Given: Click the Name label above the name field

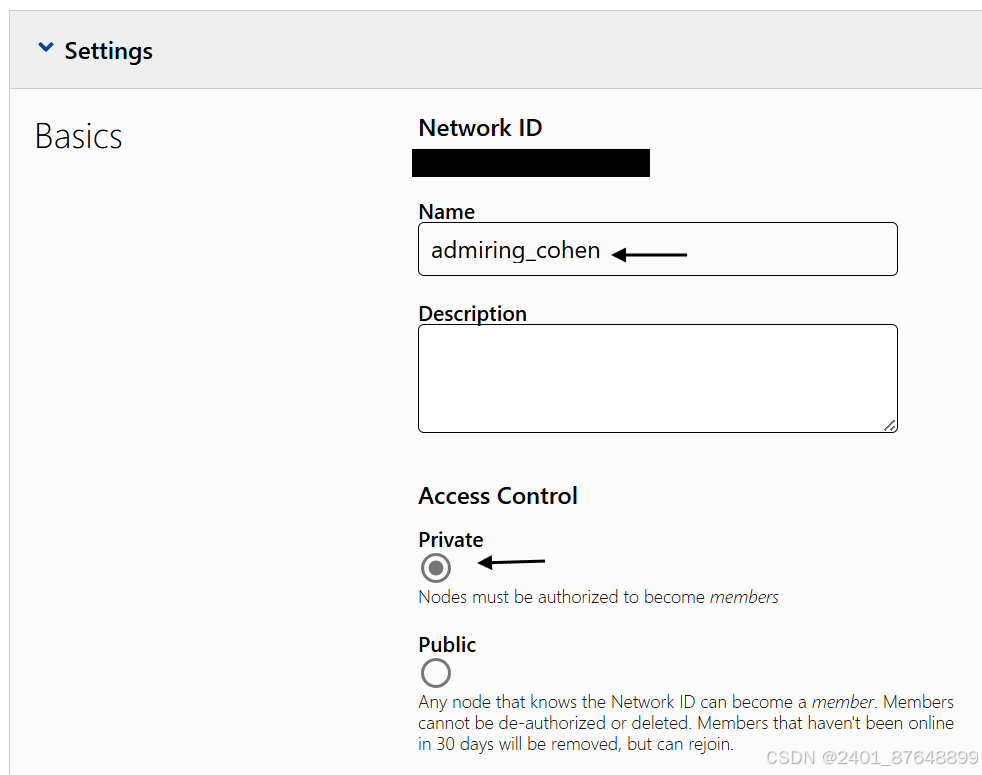Looking at the screenshot, I should (447, 212).
